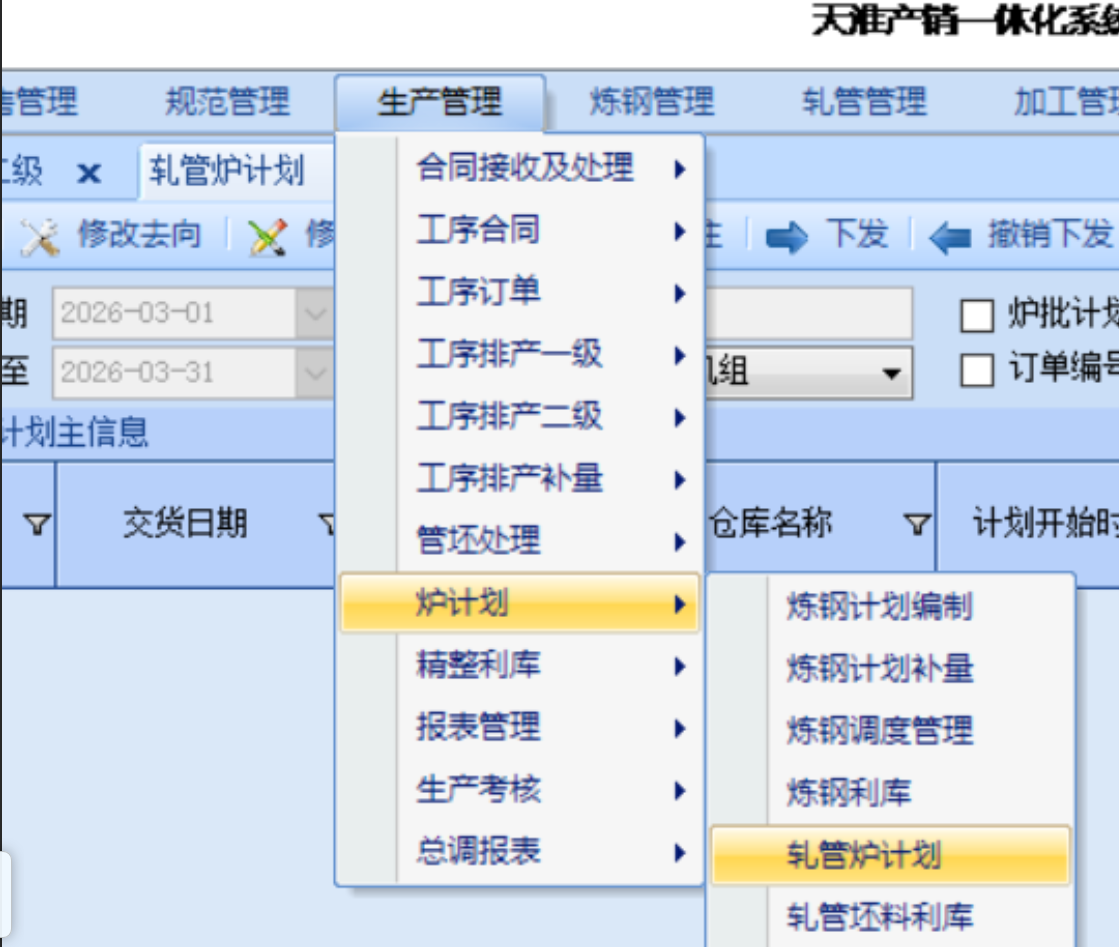Click filter icon on 交货日期 column

[x=327, y=524]
